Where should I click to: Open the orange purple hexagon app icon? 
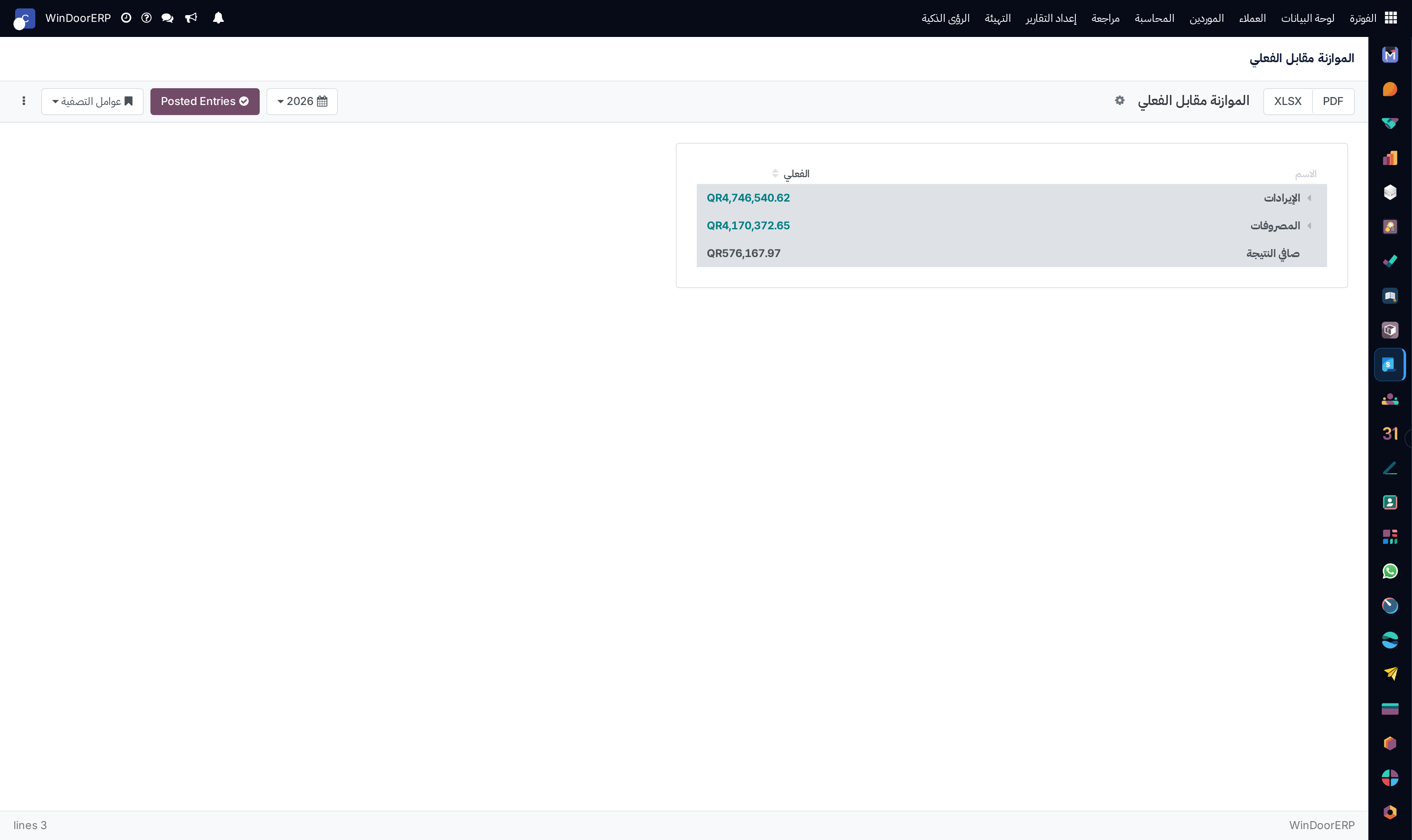point(1390,743)
